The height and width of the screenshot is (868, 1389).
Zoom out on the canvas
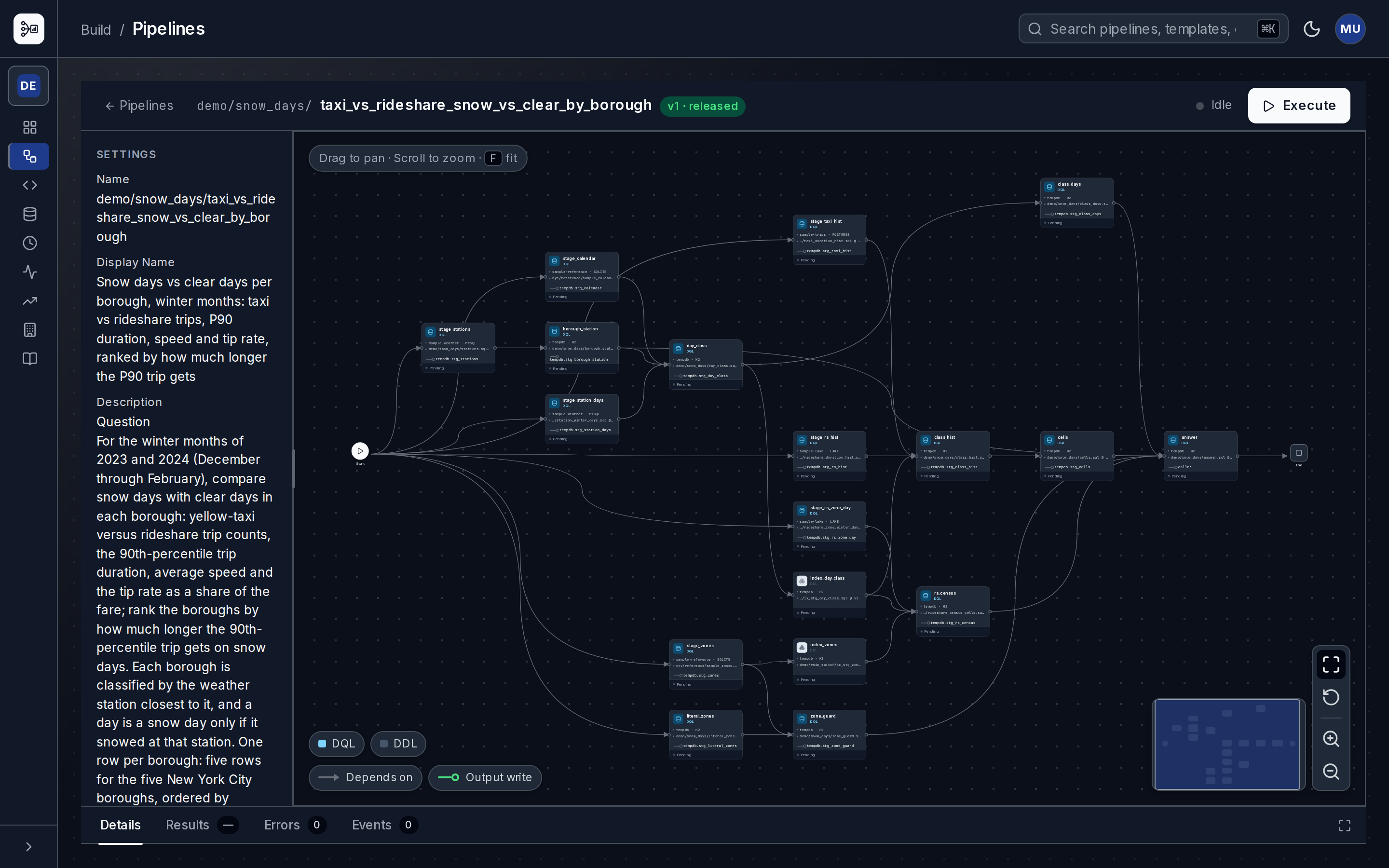coord(1331,771)
